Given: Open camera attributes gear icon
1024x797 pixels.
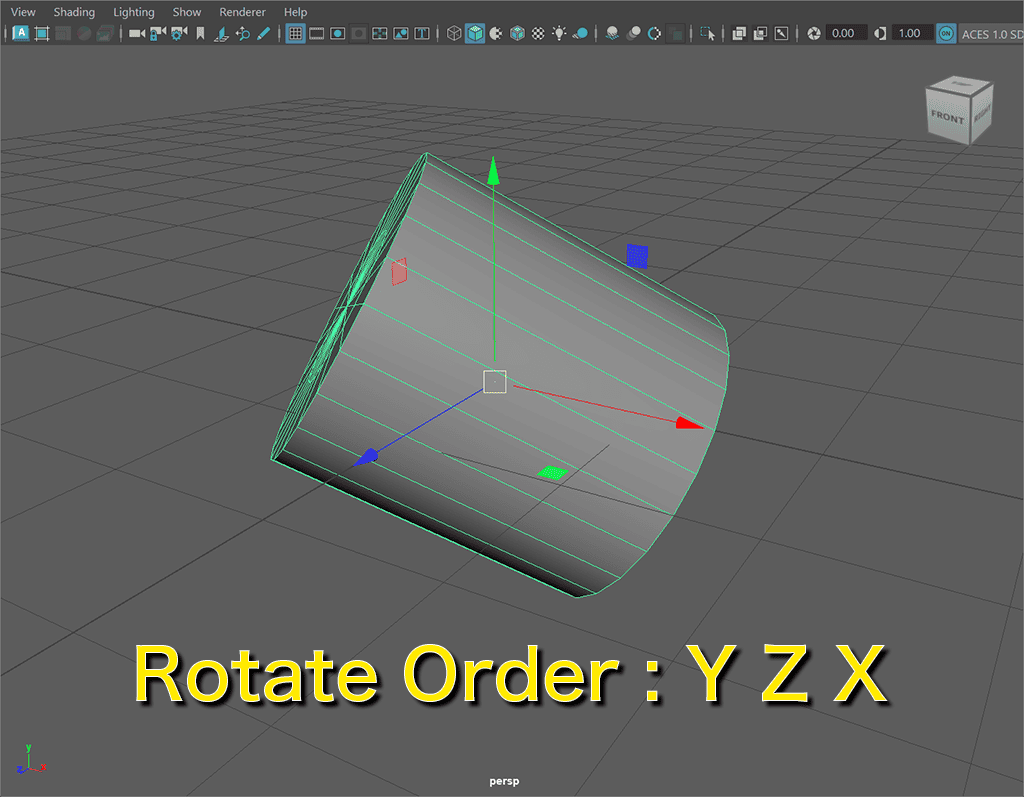Looking at the screenshot, I should (179, 33).
